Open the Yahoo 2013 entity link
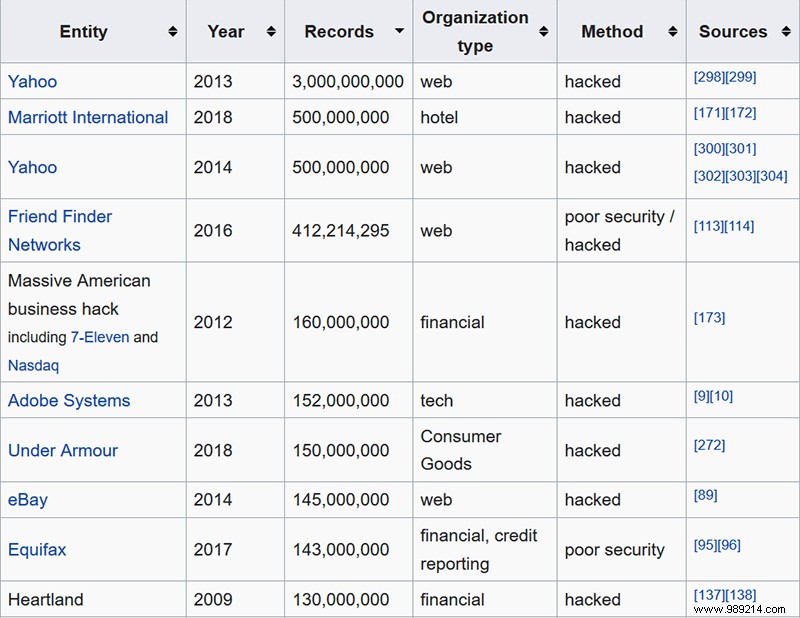The height and width of the screenshot is (618, 800). [x=32, y=81]
